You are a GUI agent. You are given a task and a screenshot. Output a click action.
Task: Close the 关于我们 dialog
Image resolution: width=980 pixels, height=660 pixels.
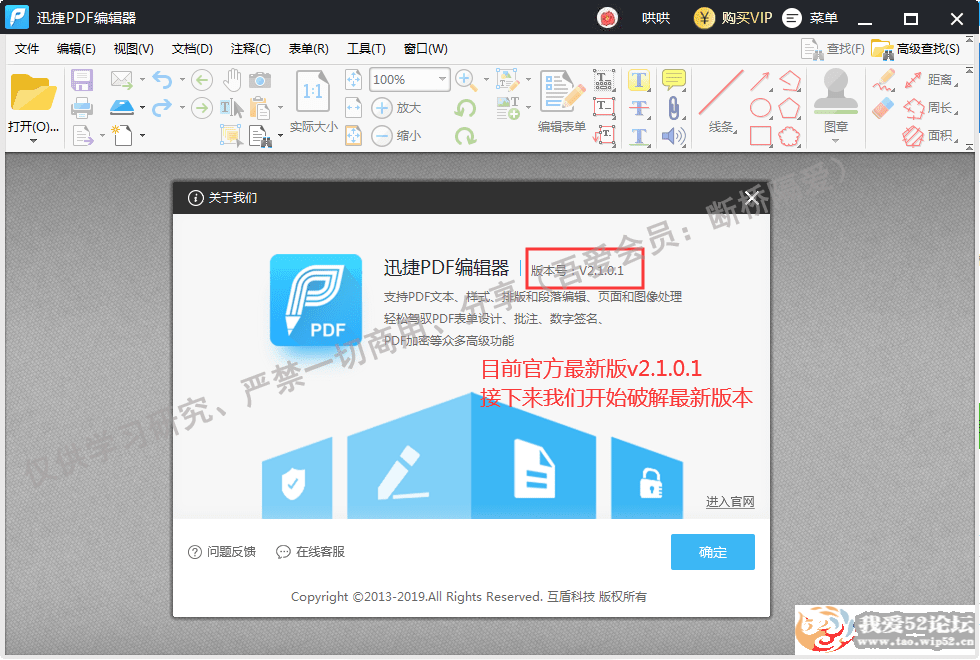click(752, 198)
